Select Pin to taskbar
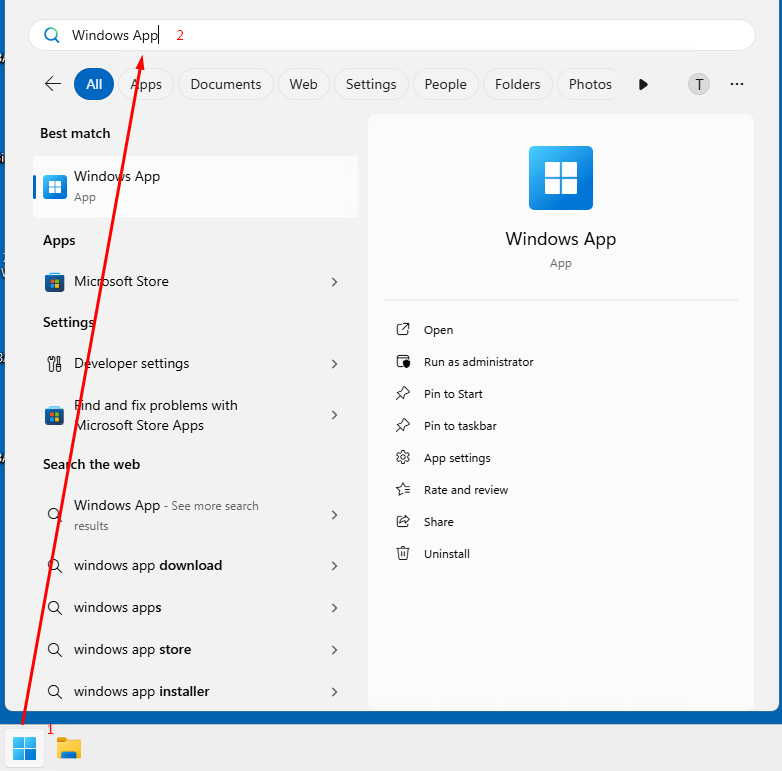 click(460, 426)
